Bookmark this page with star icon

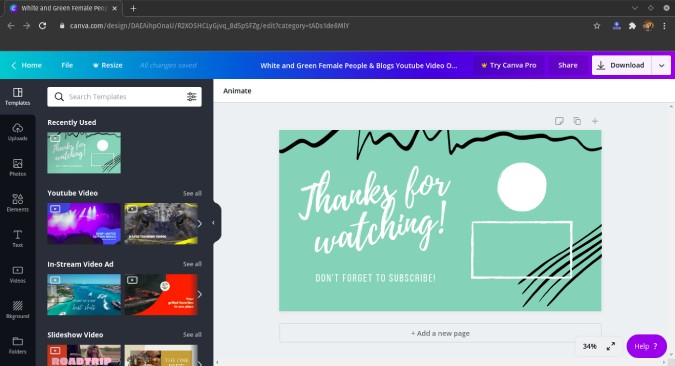point(597,26)
